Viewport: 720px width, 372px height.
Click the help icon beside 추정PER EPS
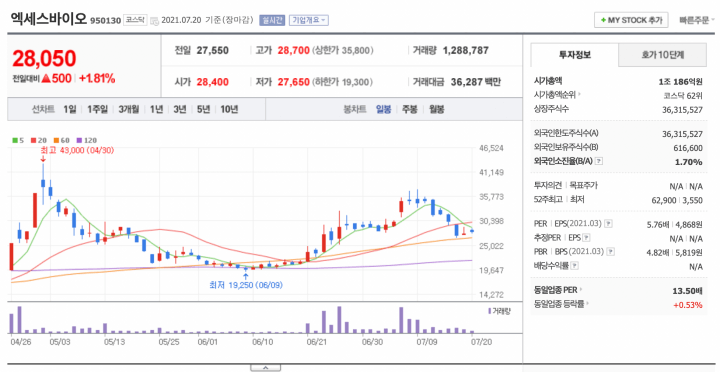(586, 238)
